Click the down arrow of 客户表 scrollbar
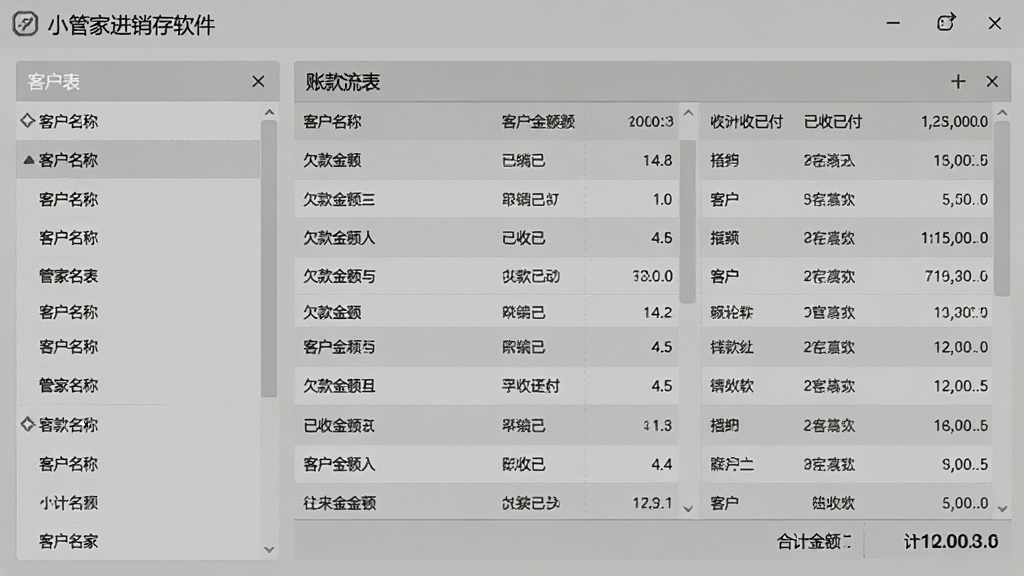Image resolution: width=1024 pixels, height=576 pixels. (269, 550)
